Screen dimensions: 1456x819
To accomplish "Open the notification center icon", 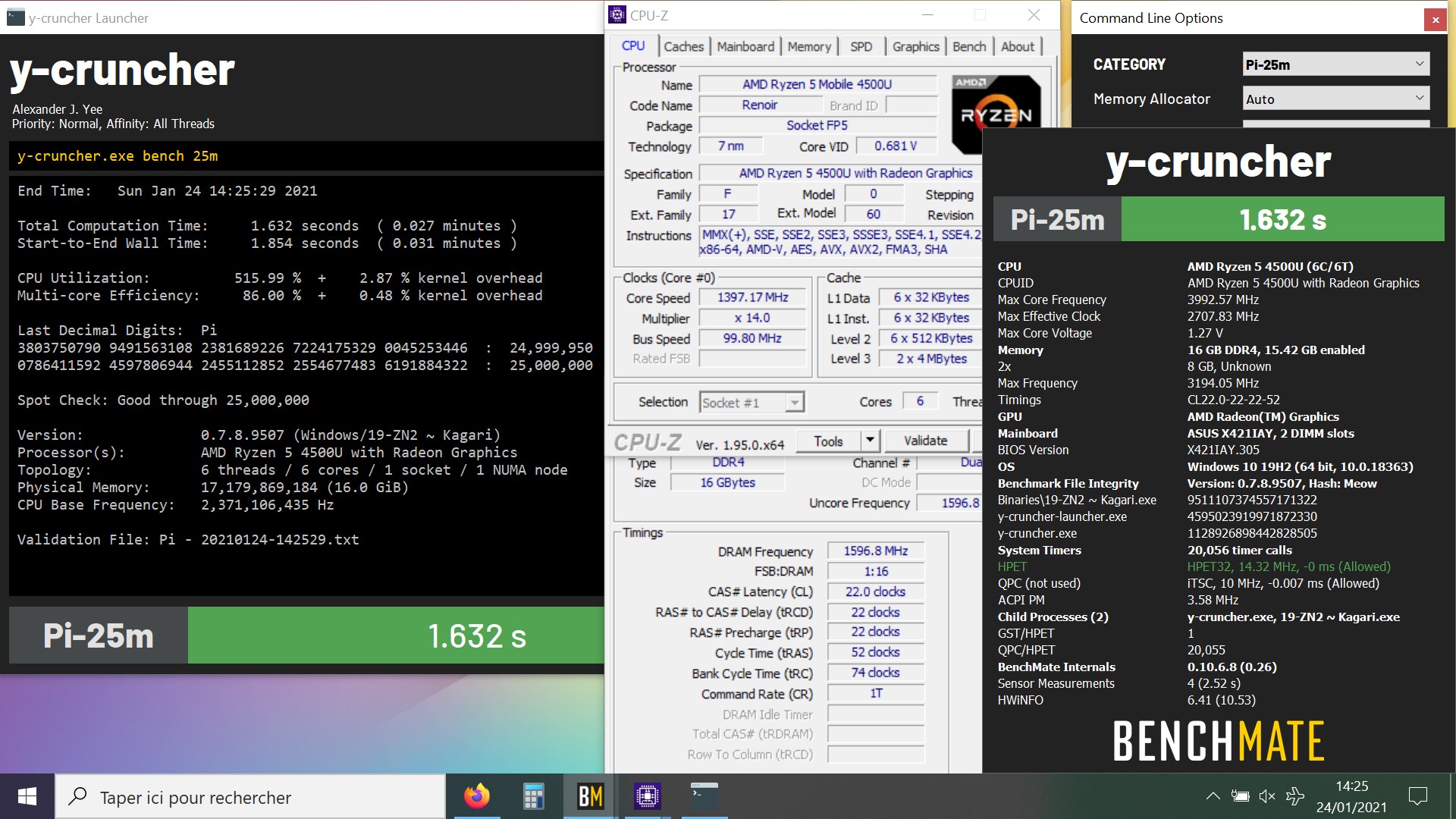I will pos(1417,796).
